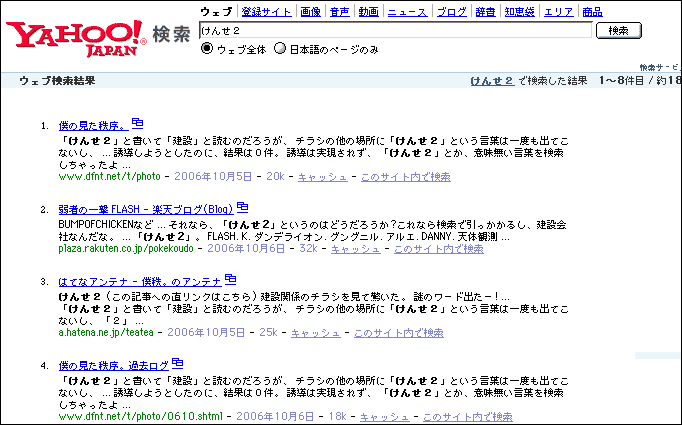Open the 動画 search tab
Viewport: 682px width, 425px height.
point(368,12)
